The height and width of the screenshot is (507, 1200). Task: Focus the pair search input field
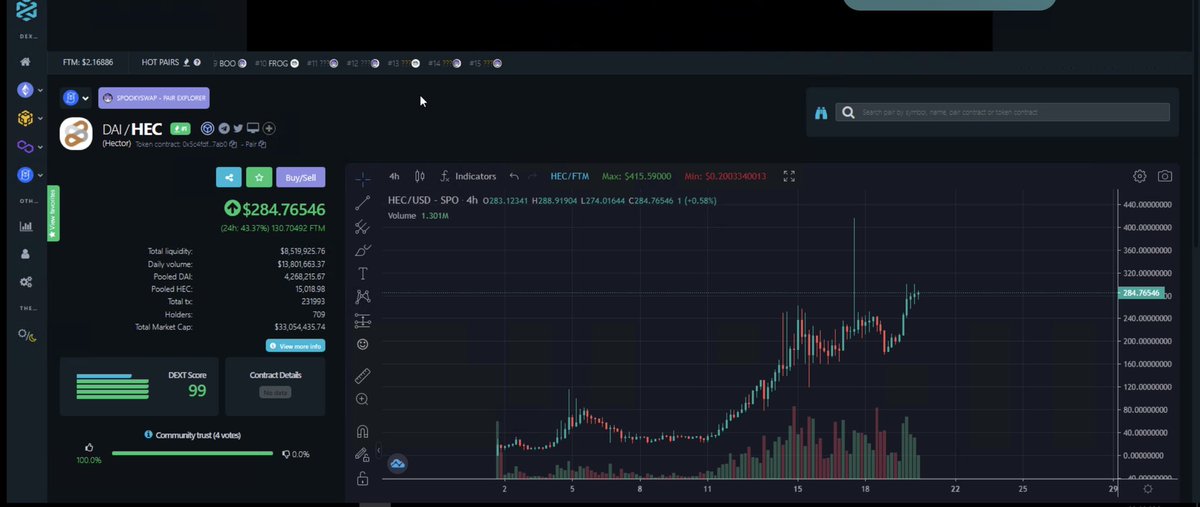tap(1003, 113)
